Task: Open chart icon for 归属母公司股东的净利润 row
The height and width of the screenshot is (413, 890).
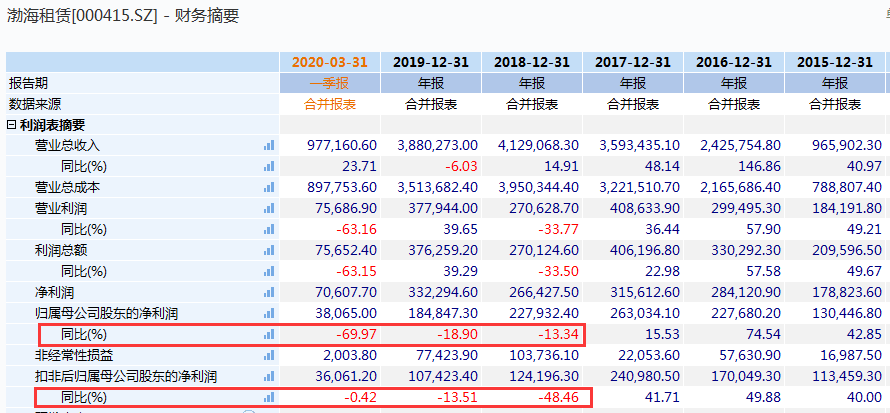Action: pos(269,313)
